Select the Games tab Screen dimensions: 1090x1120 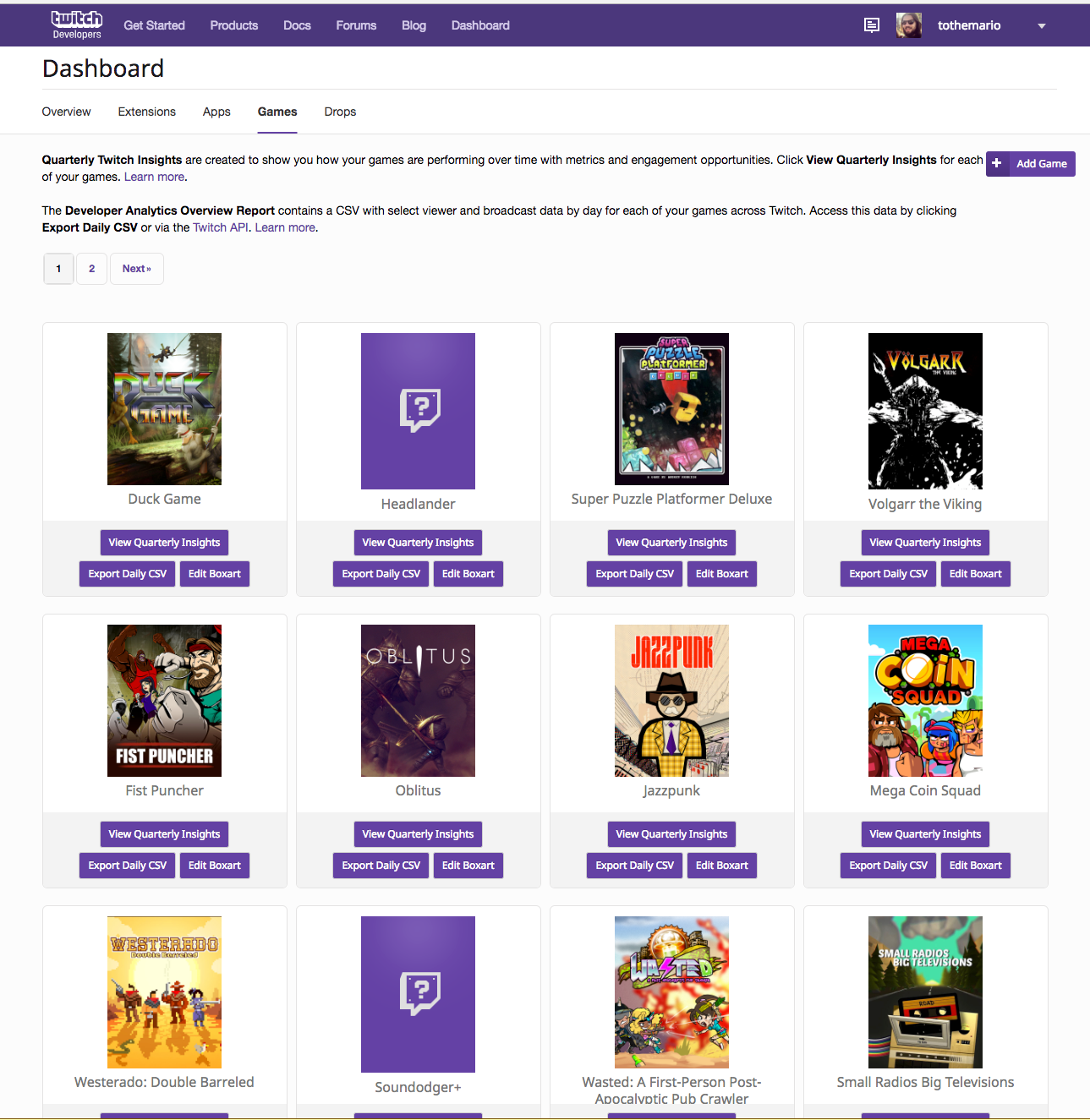(x=277, y=112)
